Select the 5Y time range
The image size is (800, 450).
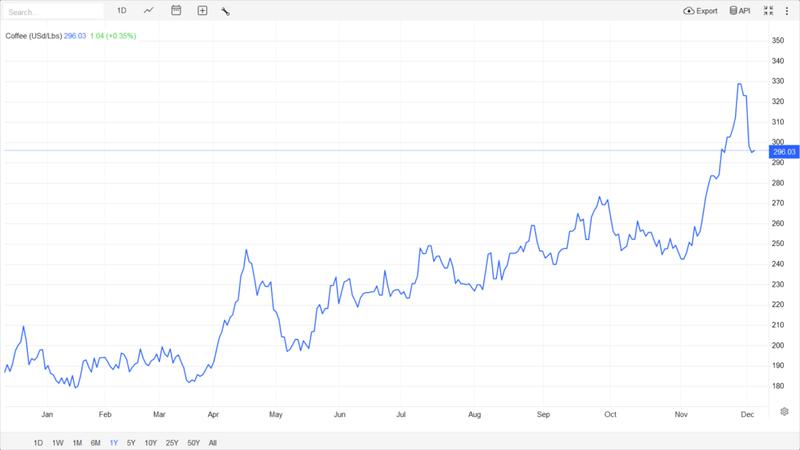click(x=131, y=442)
